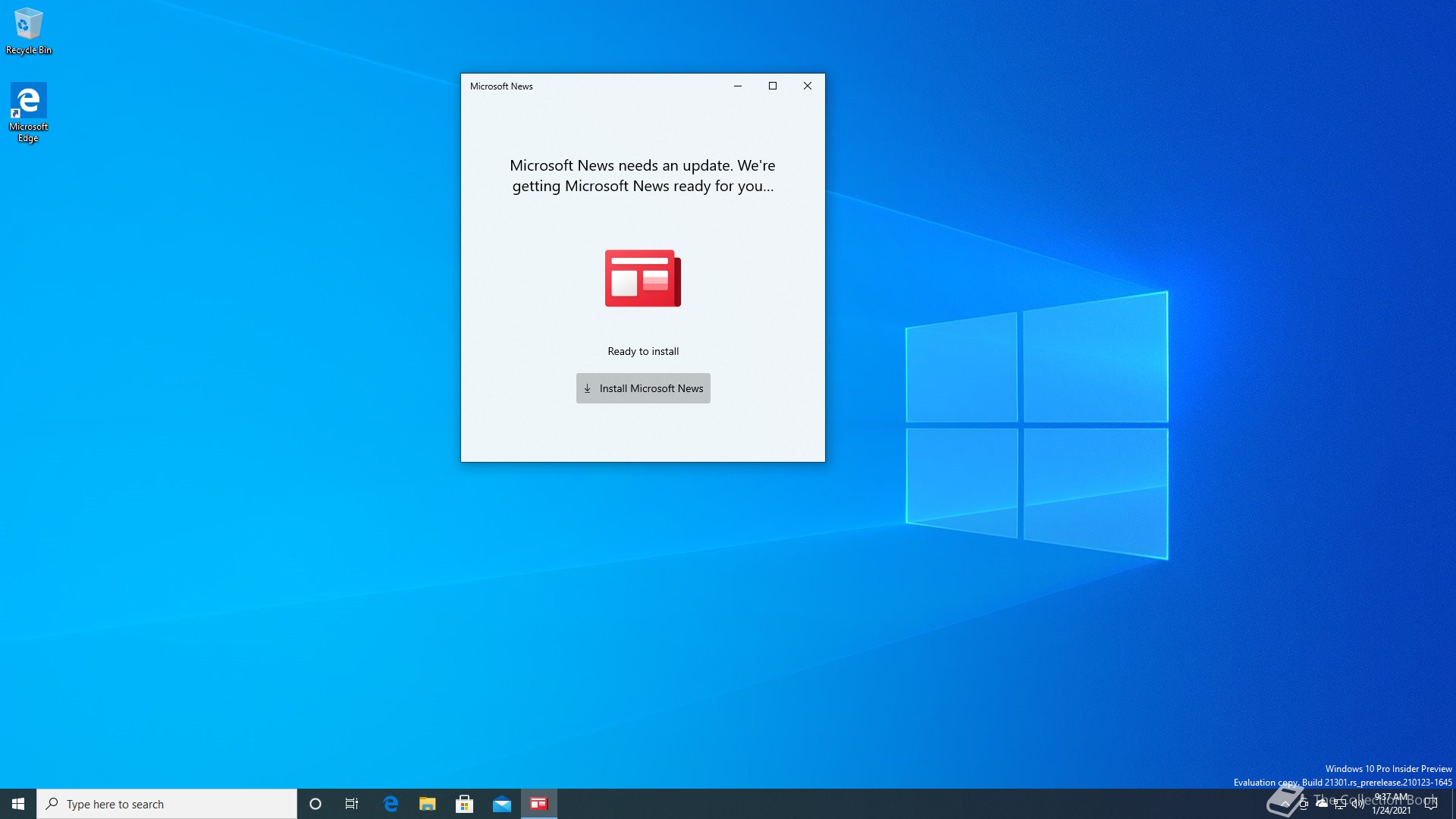
Task: Open the Recycle Bin desktop icon
Action: [29, 32]
